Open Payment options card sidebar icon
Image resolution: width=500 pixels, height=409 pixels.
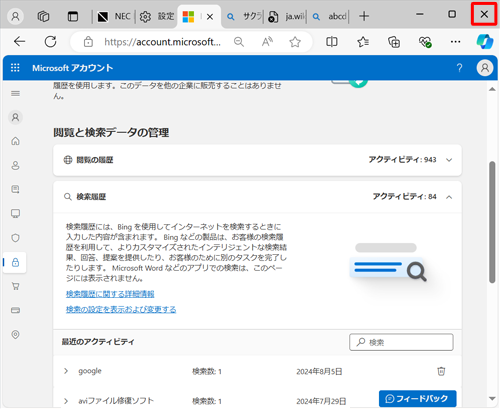pos(15,310)
